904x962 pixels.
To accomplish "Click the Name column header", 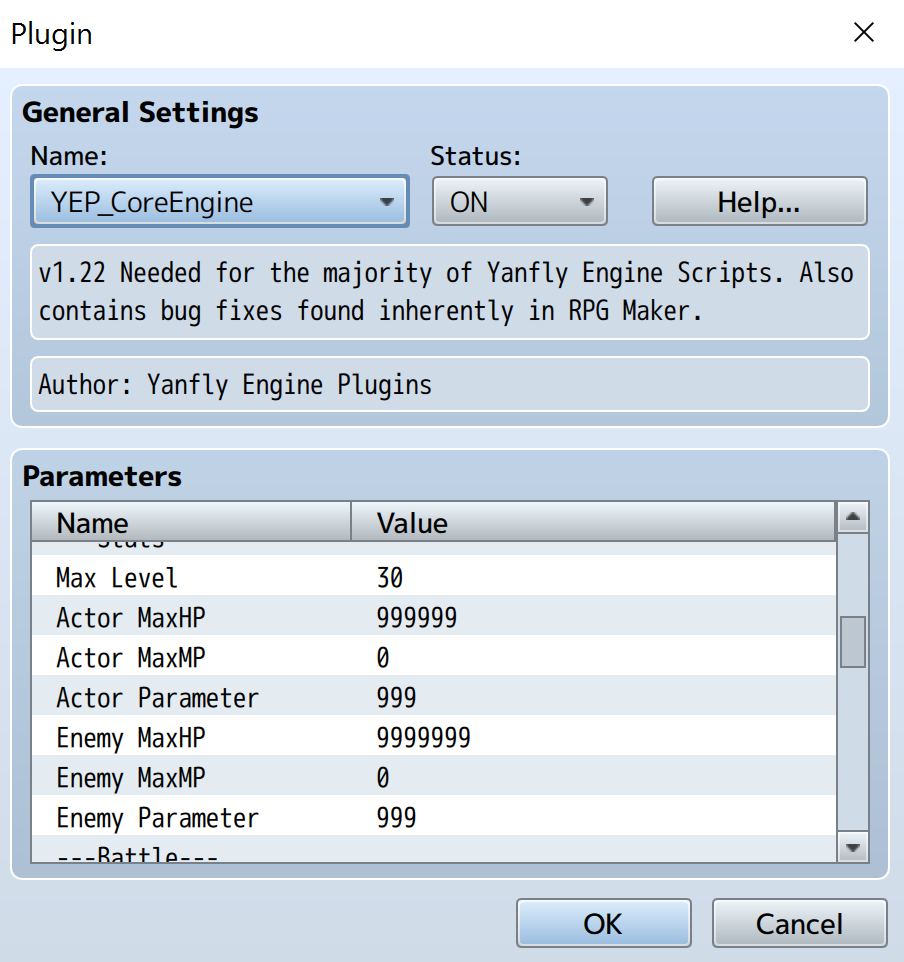I will point(190,523).
